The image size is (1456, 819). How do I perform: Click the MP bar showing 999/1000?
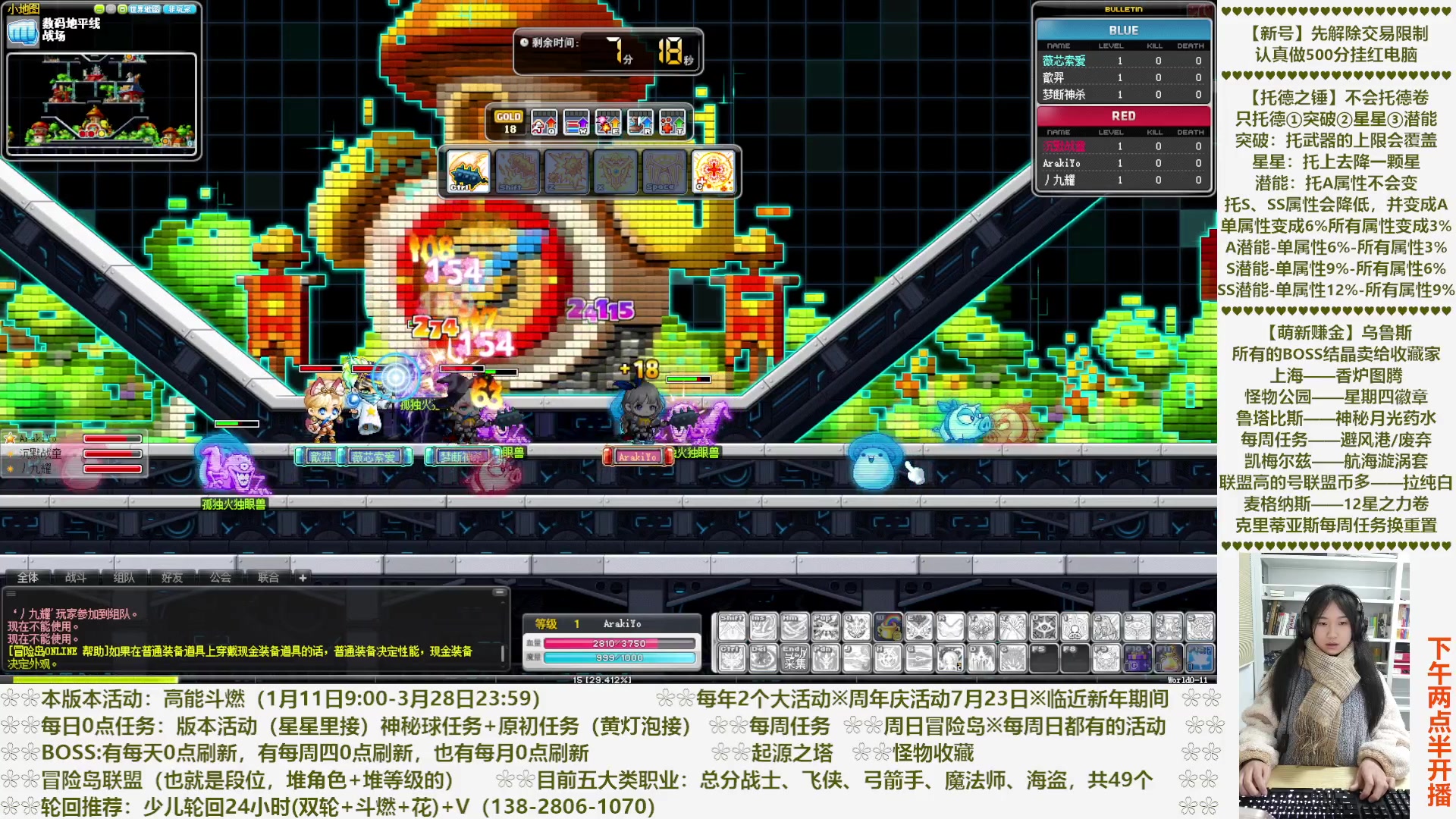pyautogui.click(x=620, y=657)
